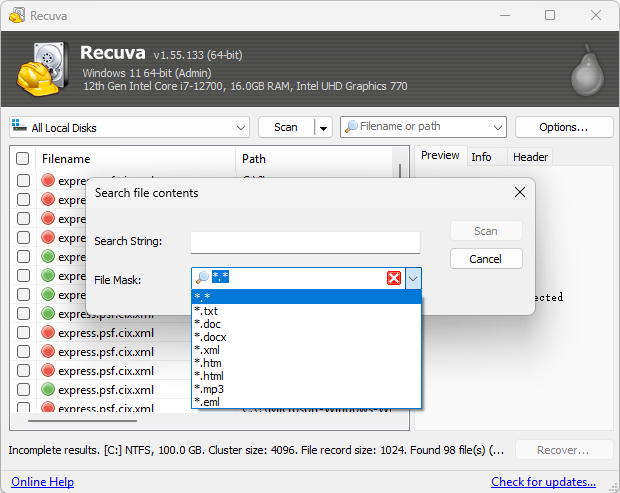620x493 pixels.
Task: Check the first file row checkbox
Action: point(23,181)
